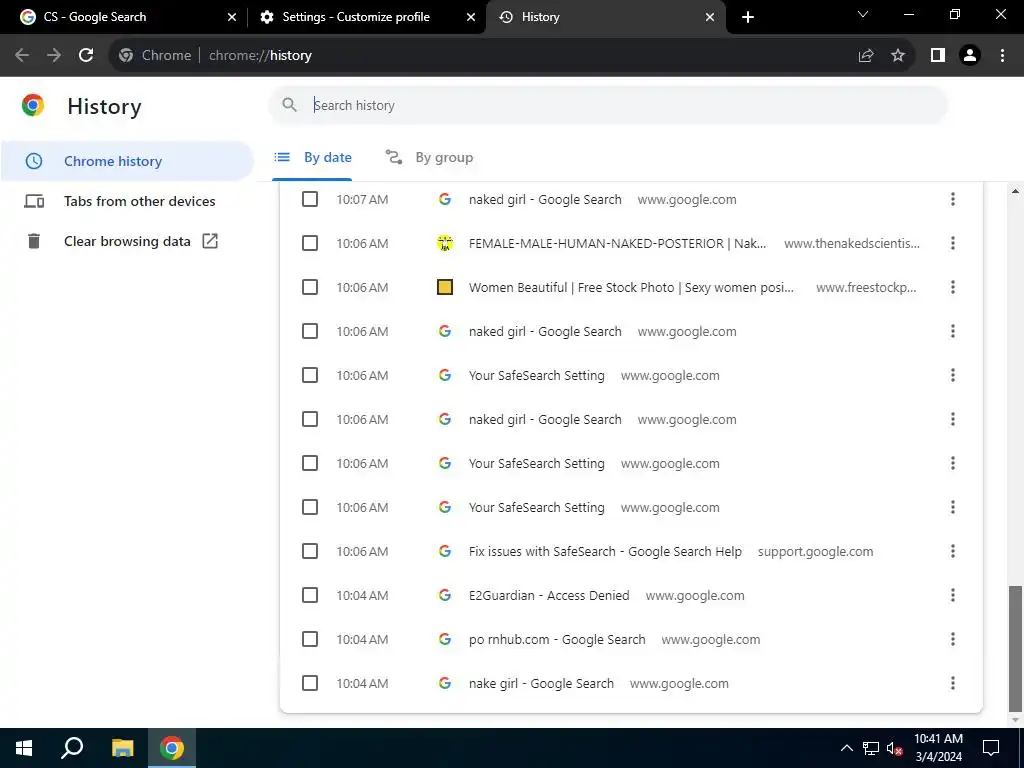
Task: Open the muted volume tray icon
Action: [894, 748]
